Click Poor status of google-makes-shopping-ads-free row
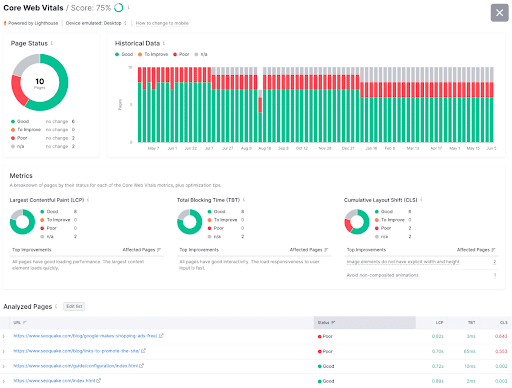 [325, 336]
